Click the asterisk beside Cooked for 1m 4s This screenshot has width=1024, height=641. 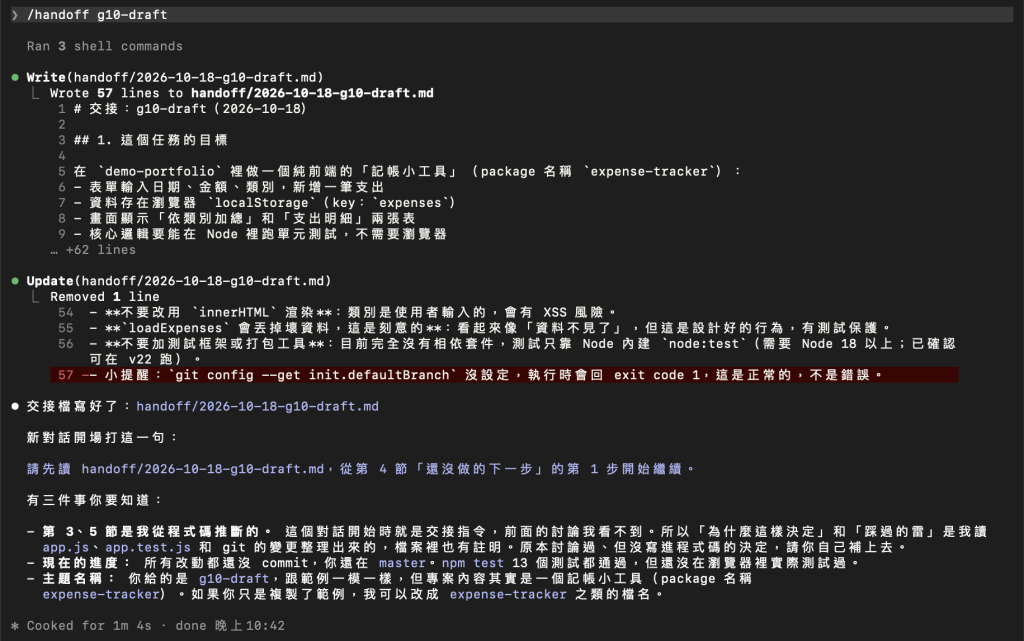(x=15, y=626)
